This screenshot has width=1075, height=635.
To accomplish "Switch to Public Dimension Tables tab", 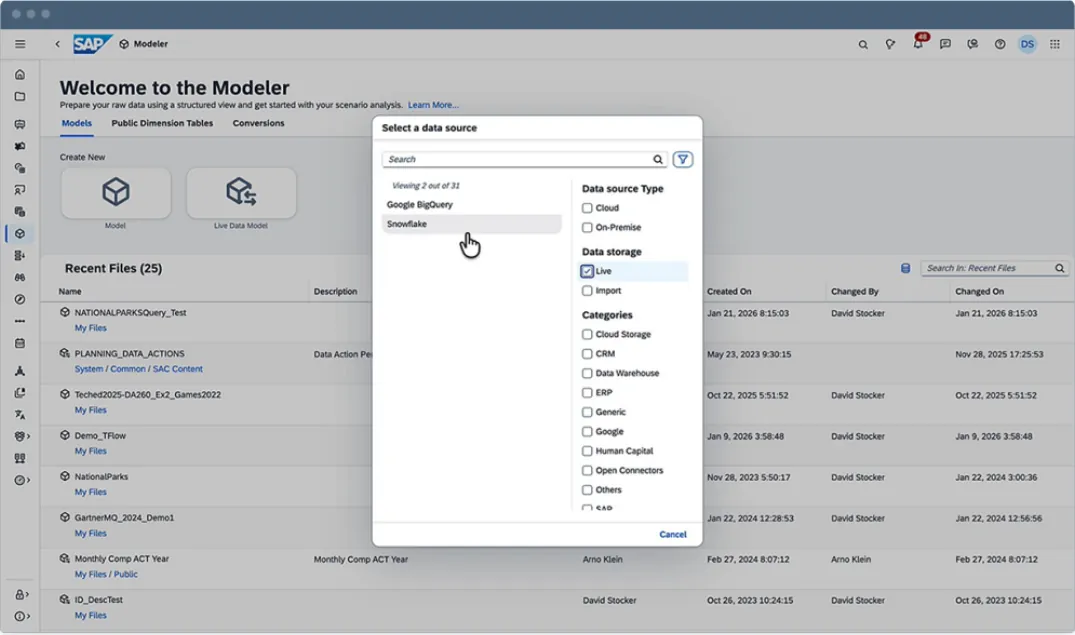I will 162,123.
